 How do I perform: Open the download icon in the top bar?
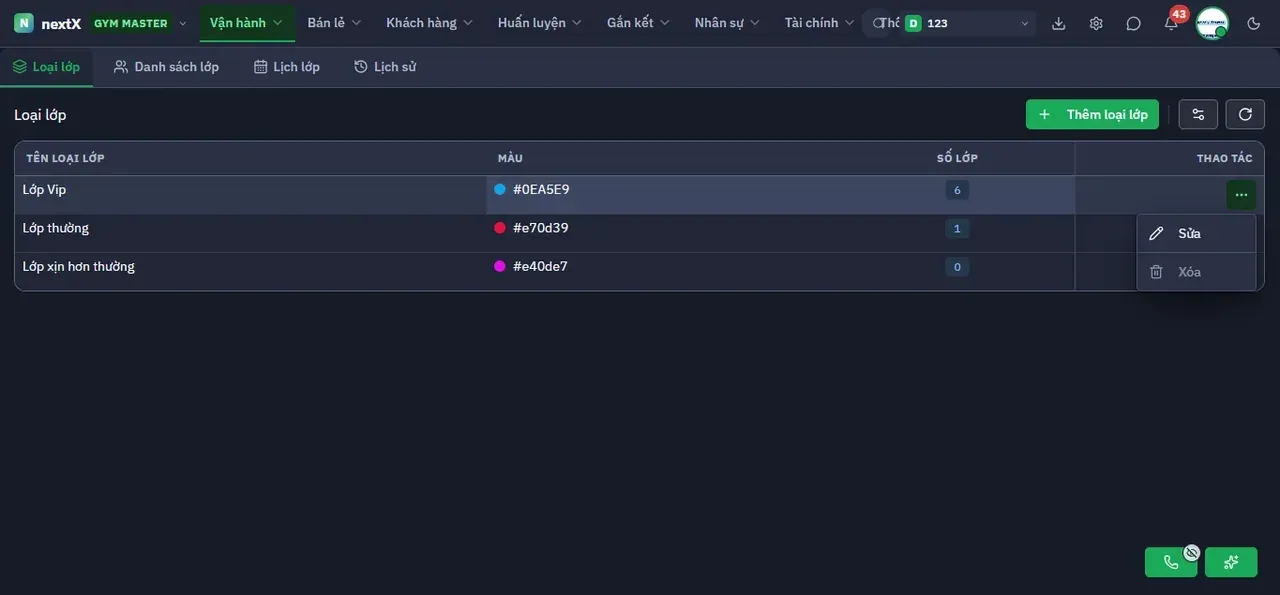[1059, 23]
